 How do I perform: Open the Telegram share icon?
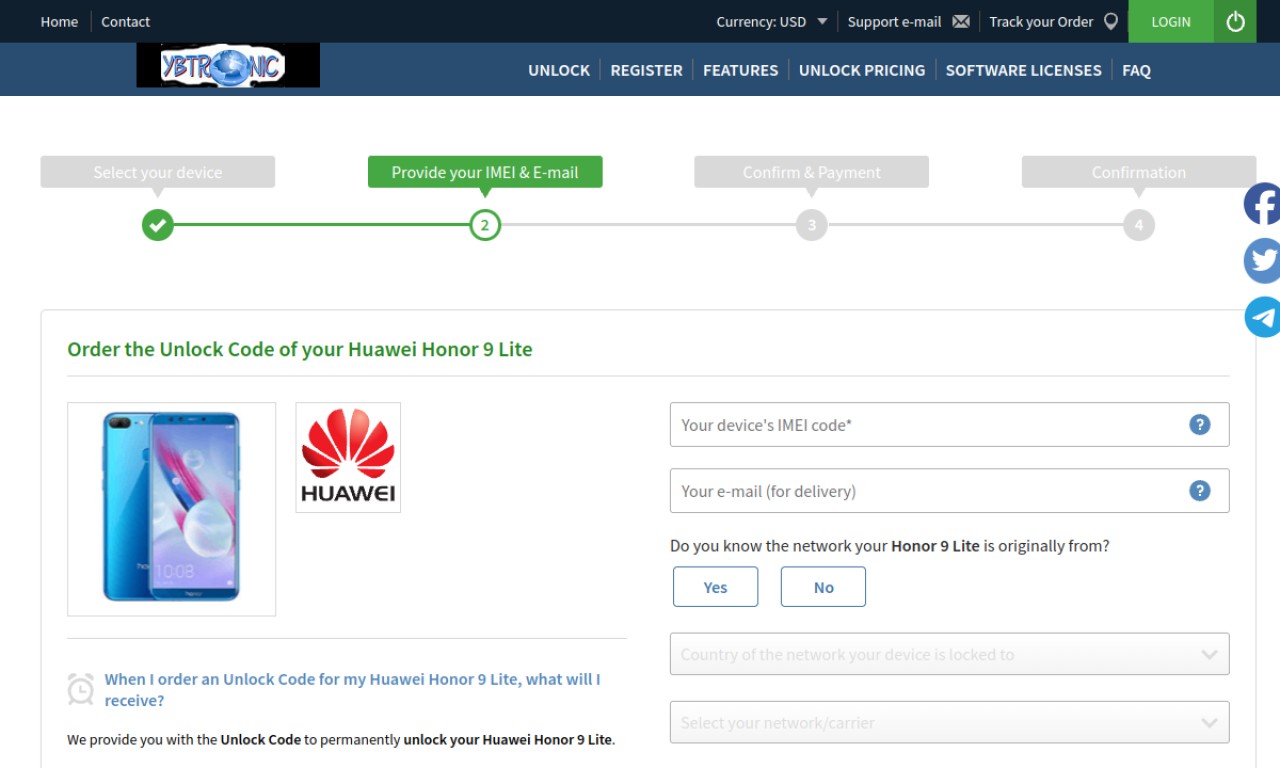[1262, 317]
